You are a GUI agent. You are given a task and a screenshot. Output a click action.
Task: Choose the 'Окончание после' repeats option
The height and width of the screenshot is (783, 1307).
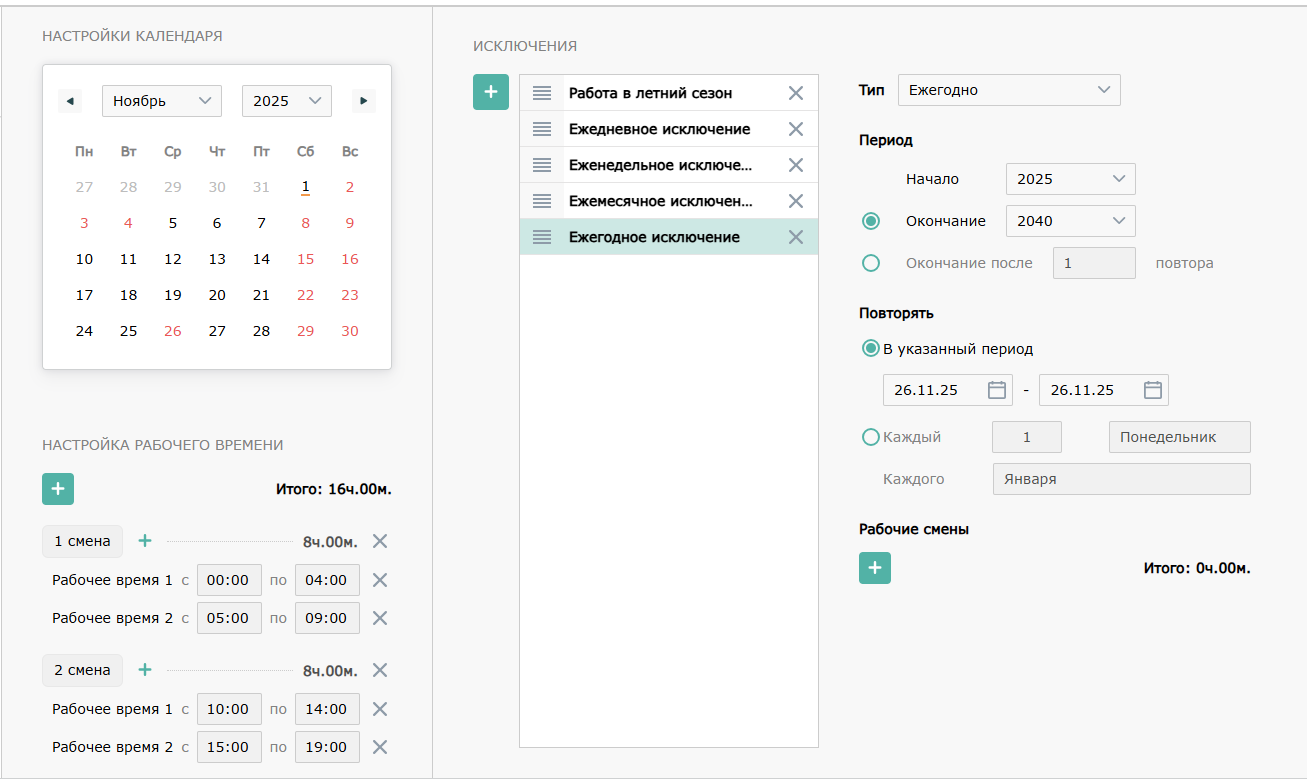(871, 263)
